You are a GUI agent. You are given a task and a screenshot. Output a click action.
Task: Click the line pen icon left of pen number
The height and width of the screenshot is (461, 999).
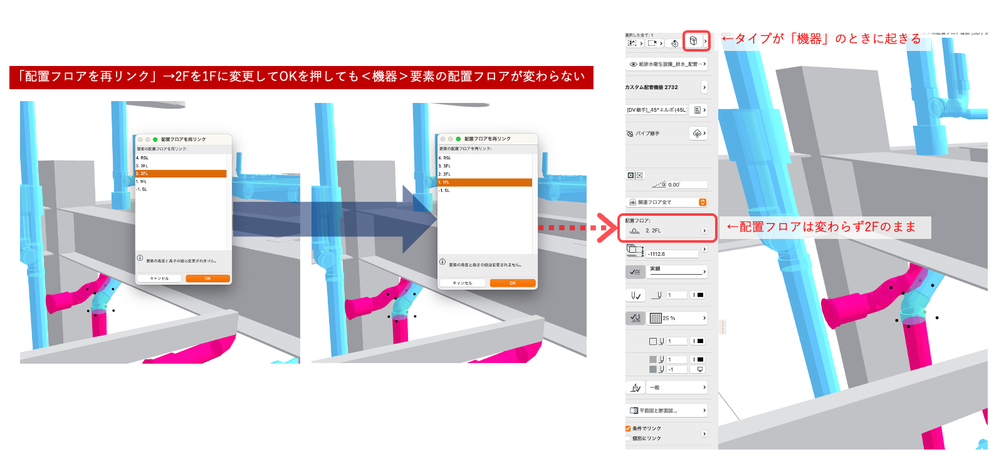(658, 295)
